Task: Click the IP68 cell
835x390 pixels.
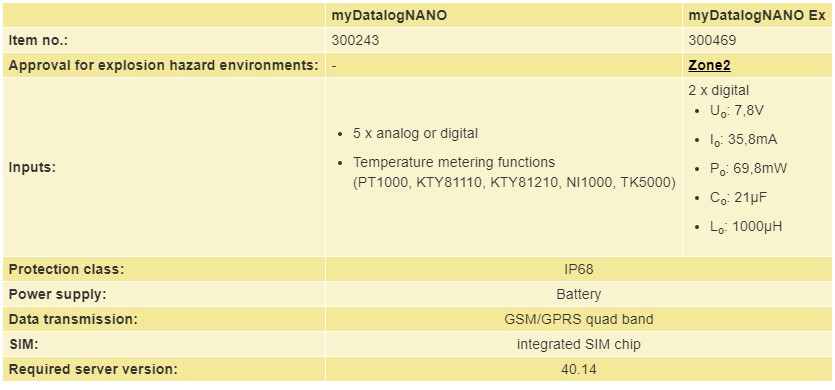Action: [578, 269]
